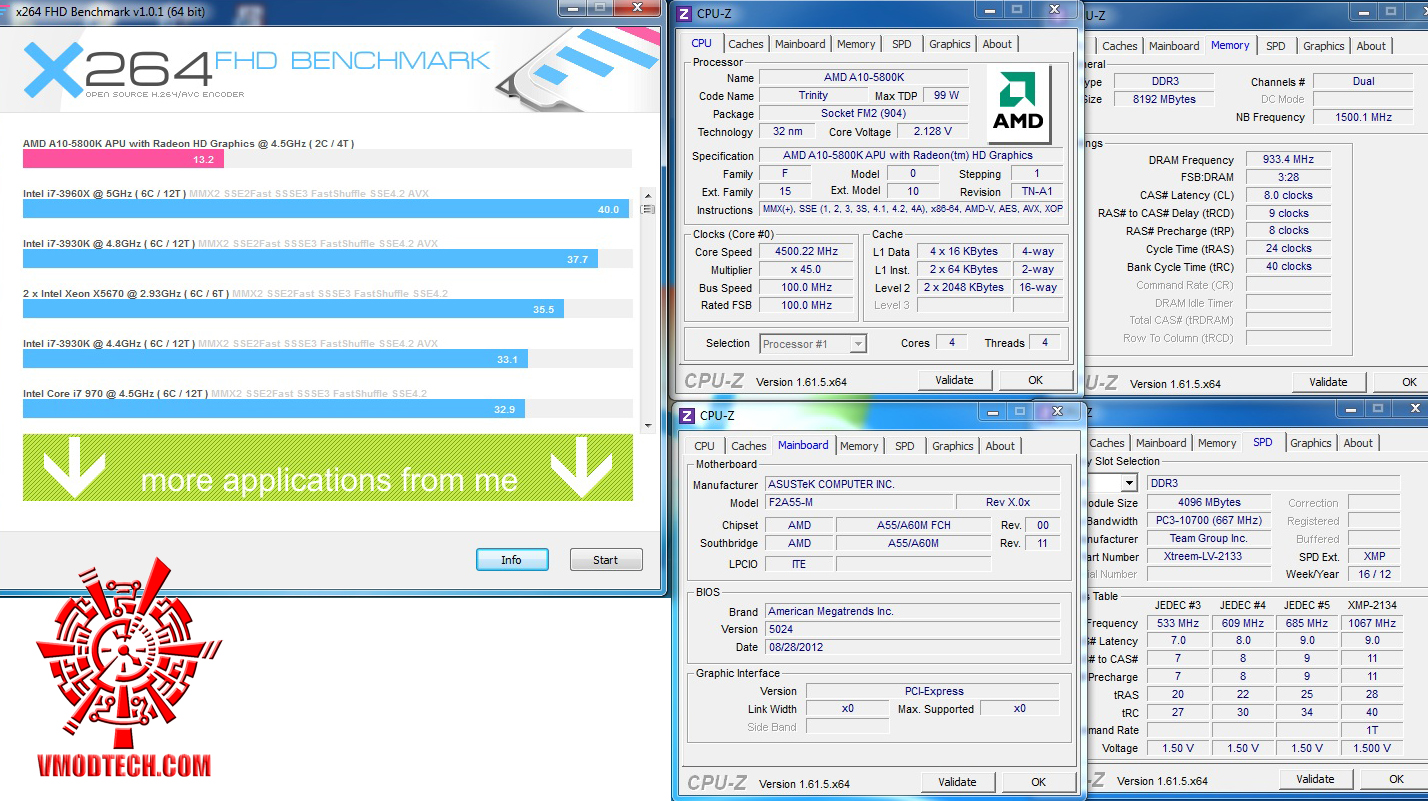Switch to CPU tab in the motherboard CPU-Z window
The height and width of the screenshot is (801, 1428).
pyautogui.click(x=705, y=446)
